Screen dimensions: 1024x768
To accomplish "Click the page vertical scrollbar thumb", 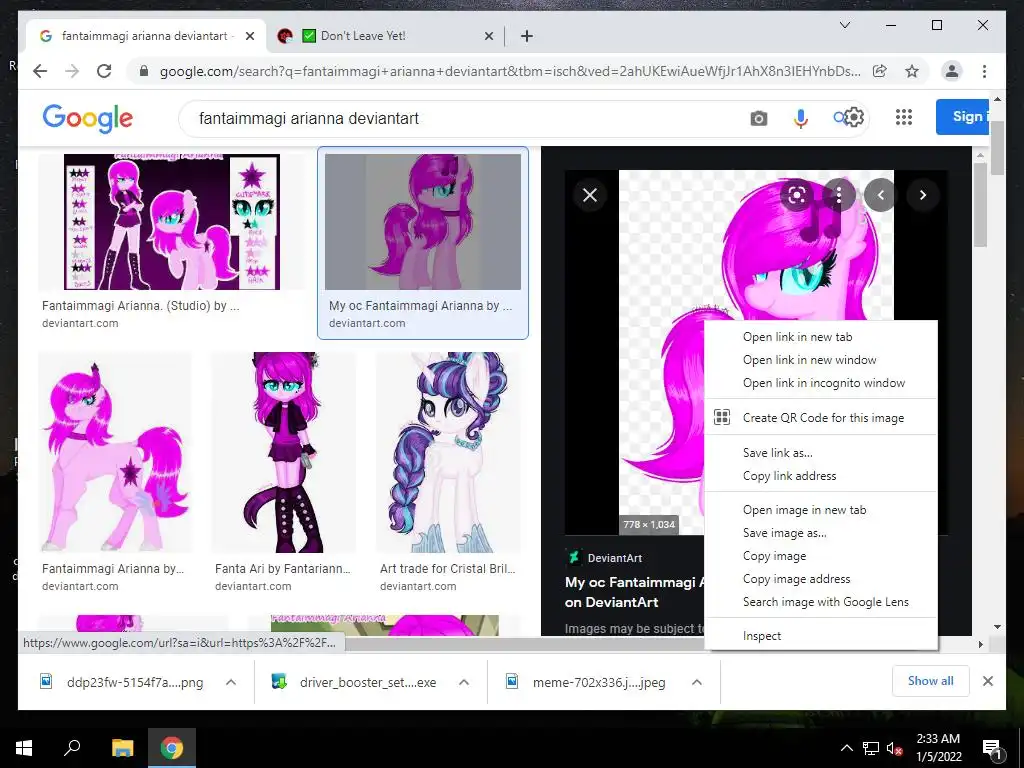I will (997, 148).
